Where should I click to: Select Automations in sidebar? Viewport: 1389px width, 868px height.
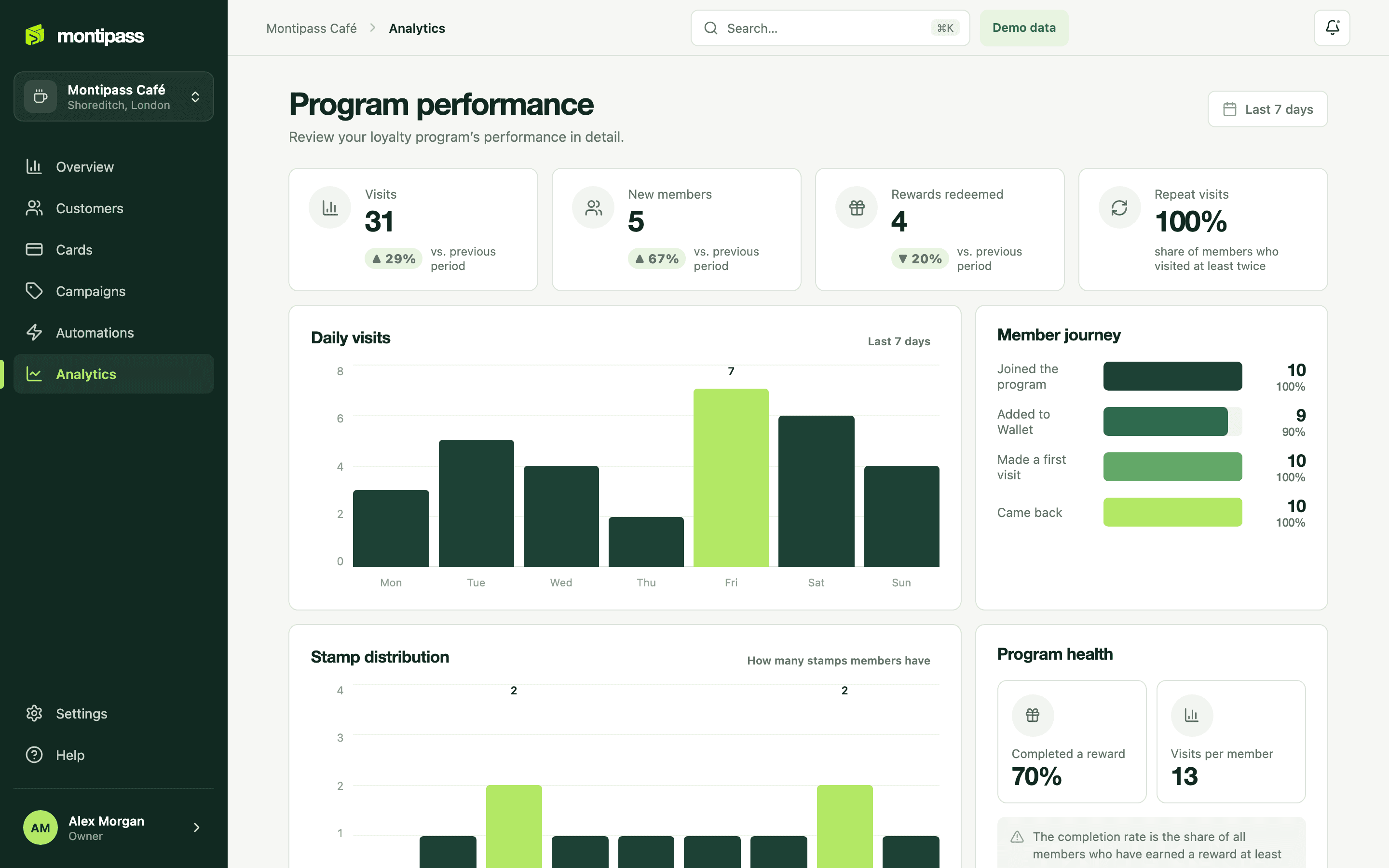(114, 332)
